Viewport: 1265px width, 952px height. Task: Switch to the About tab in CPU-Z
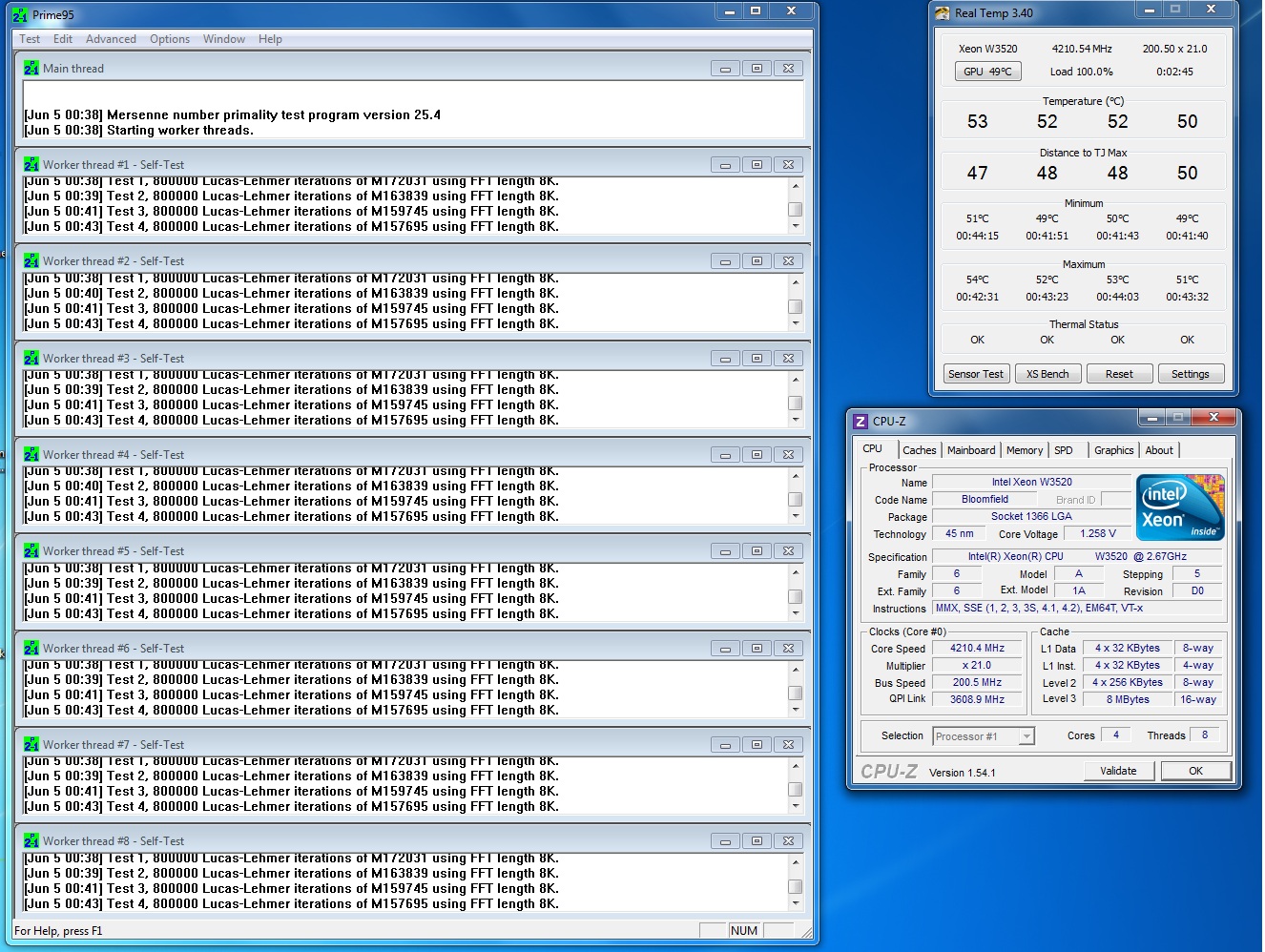point(1159,450)
